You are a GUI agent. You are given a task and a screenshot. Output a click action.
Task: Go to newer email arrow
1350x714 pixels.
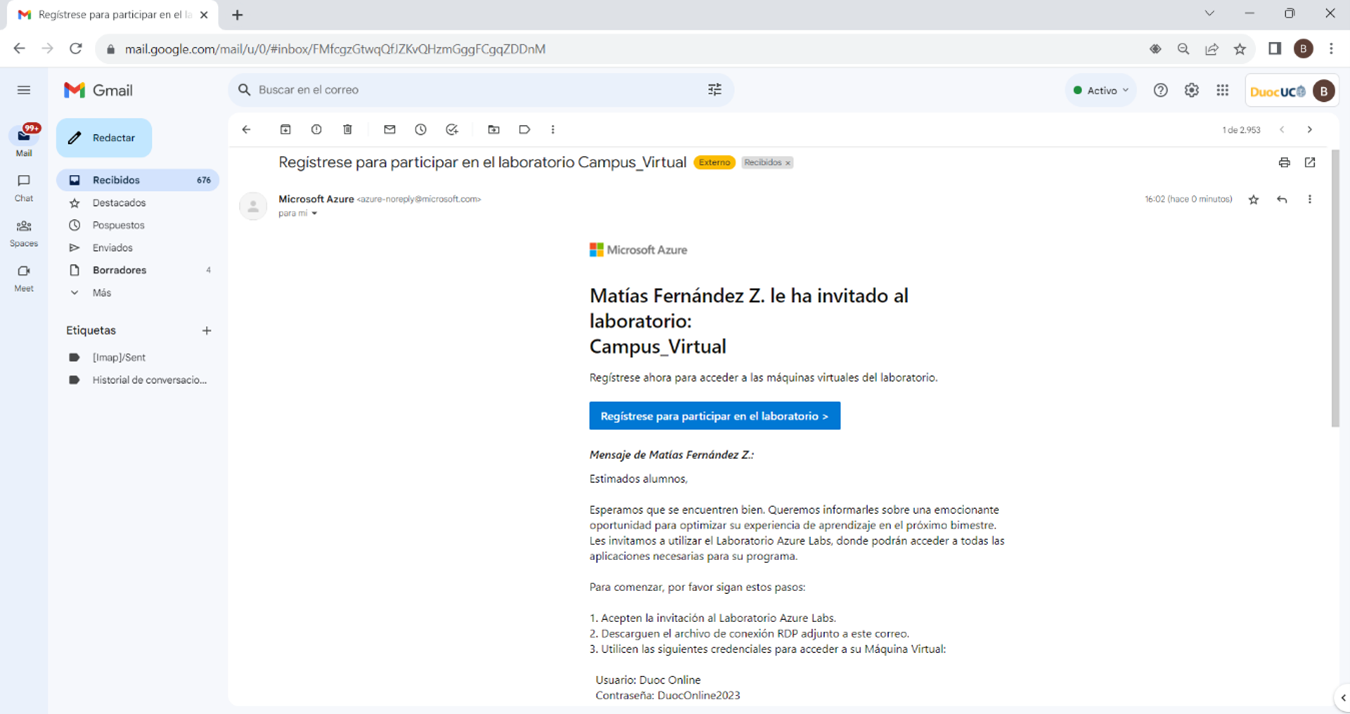tap(1282, 130)
